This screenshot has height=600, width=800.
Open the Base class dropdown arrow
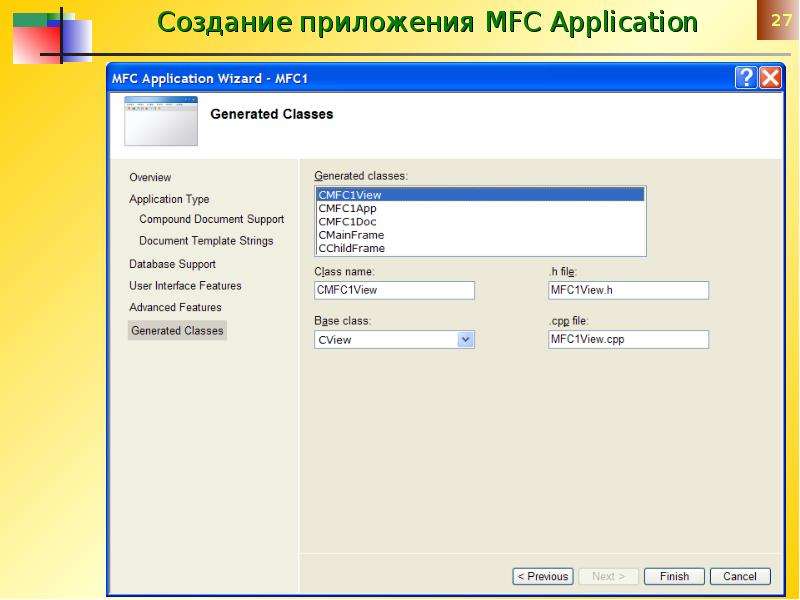click(465, 340)
